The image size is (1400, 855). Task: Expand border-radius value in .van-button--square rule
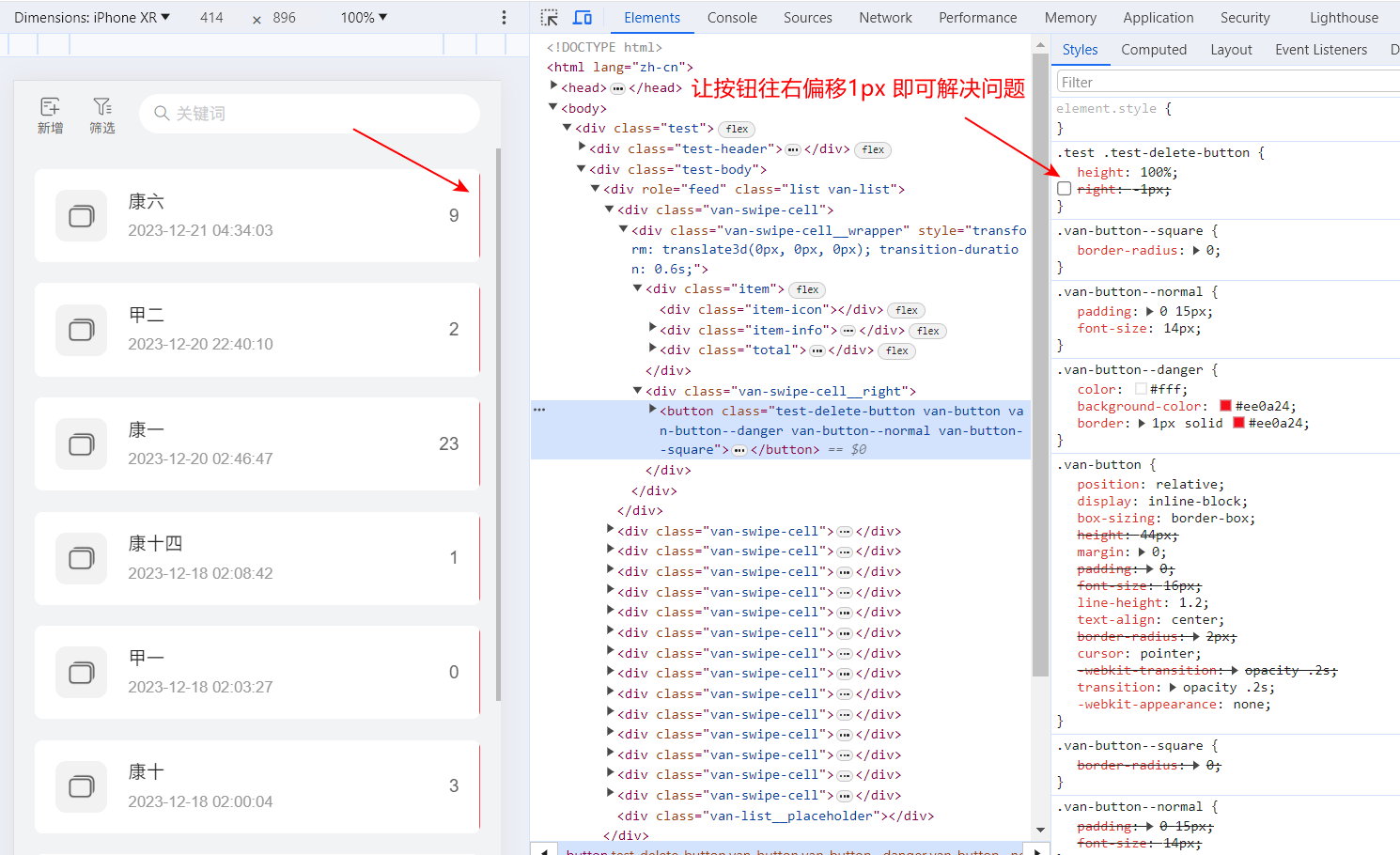[1196, 251]
